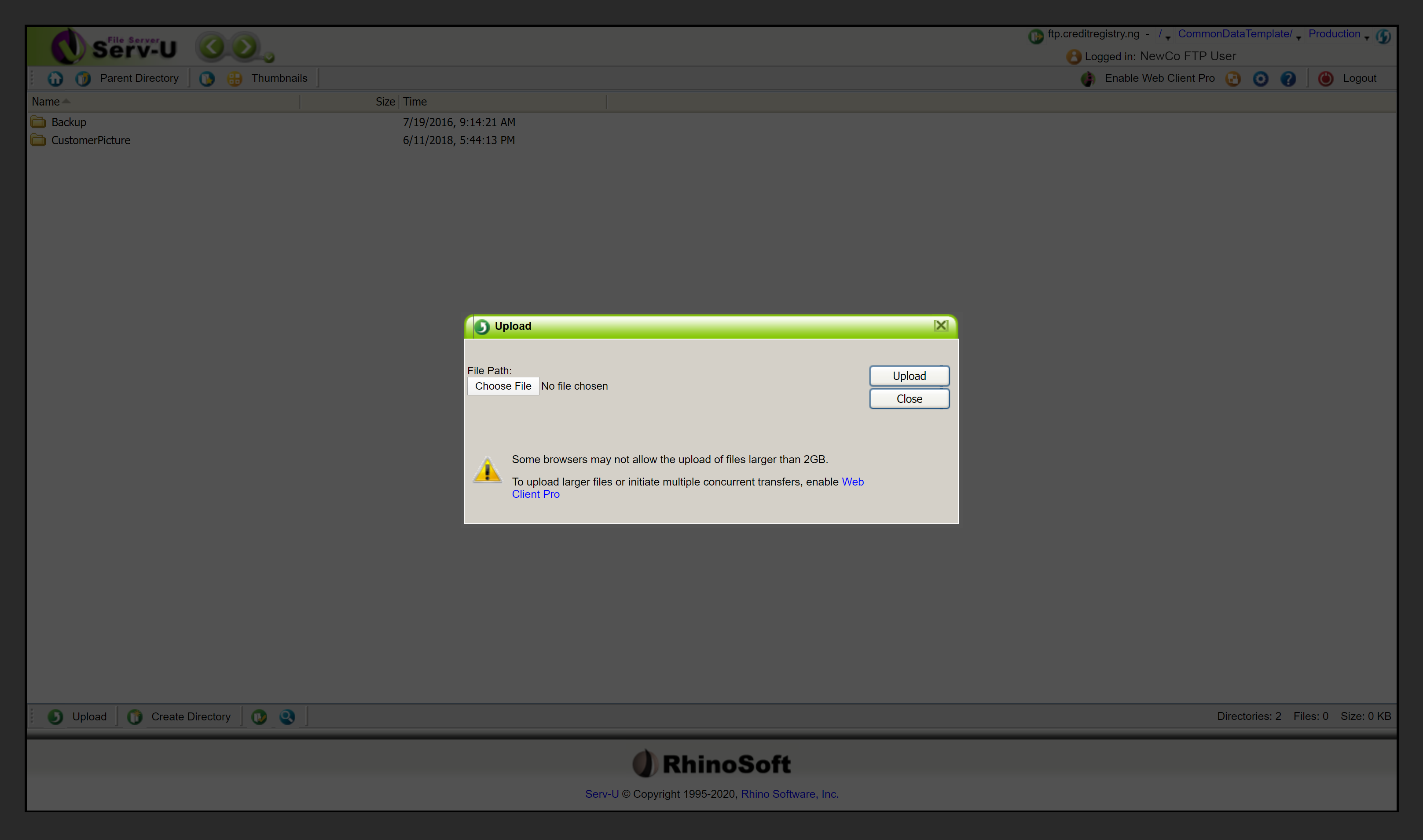Open the blue help question icon
The width and height of the screenshot is (1423, 840).
coord(1288,79)
